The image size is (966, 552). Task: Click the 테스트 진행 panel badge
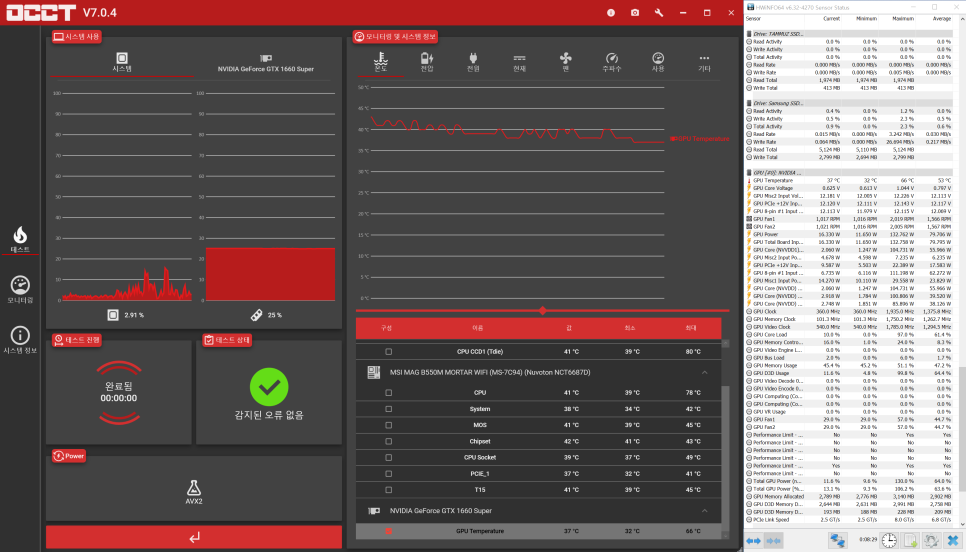(76, 339)
